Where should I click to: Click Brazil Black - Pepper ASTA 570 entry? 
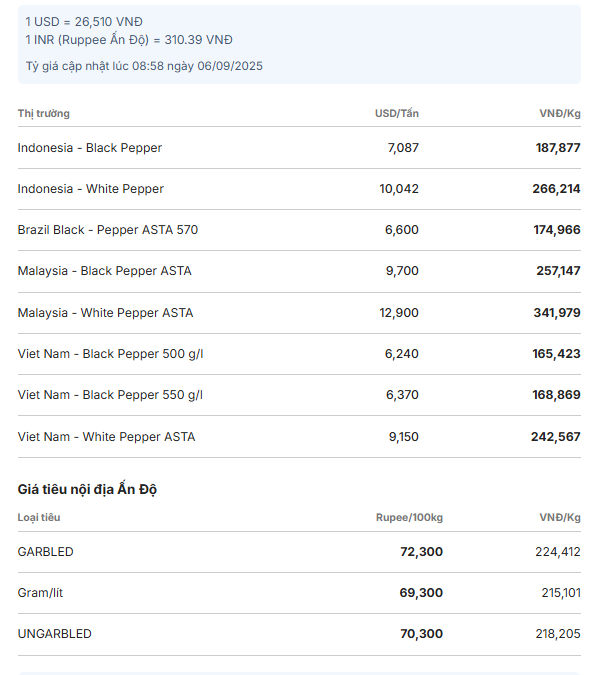point(108,229)
